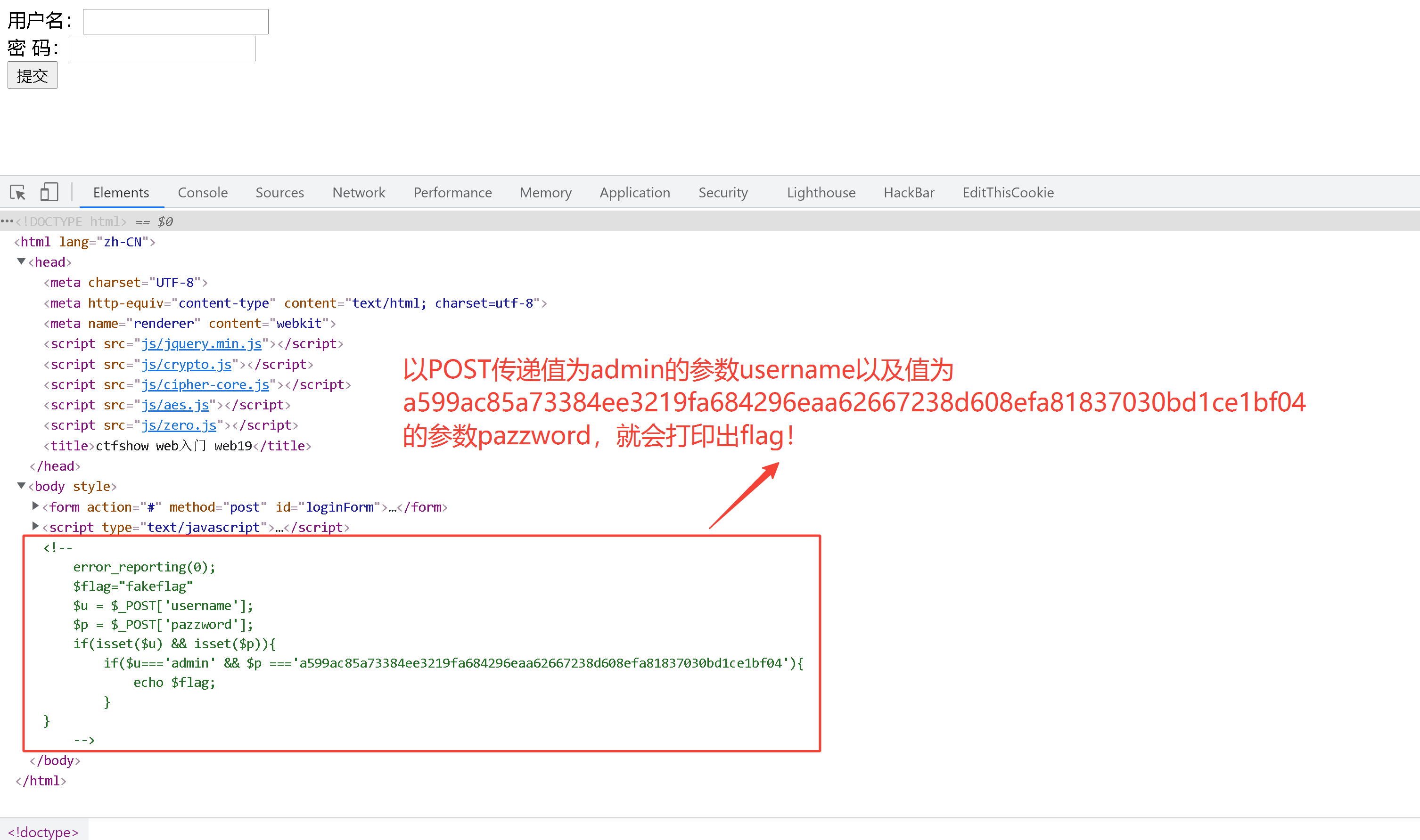The height and width of the screenshot is (840, 1420).
Task: Open the js/zero.js script link
Action: [x=178, y=425]
